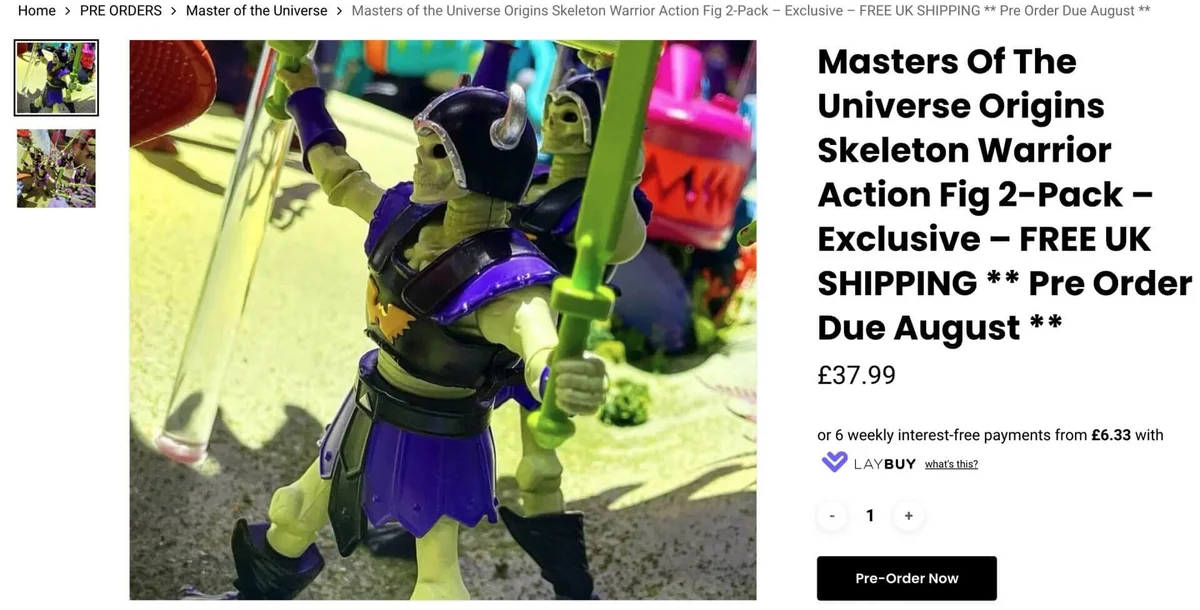The width and height of the screenshot is (1200, 610).
Task: Open the "what's this?" Laybuy link
Action: coord(951,464)
